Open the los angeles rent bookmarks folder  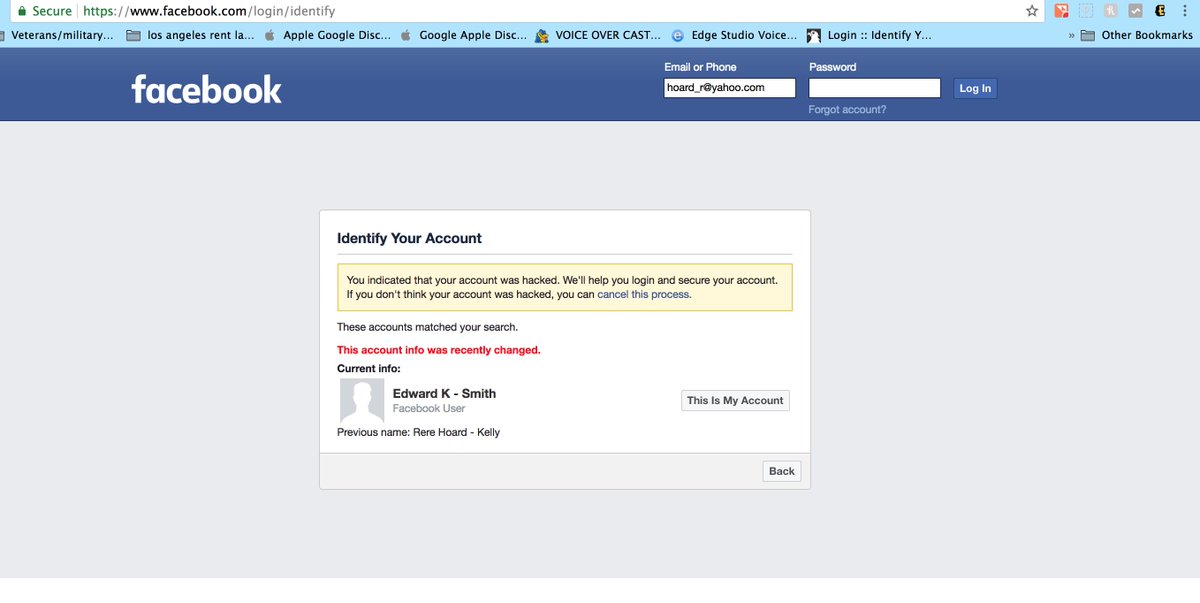click(x=190, y=35)
